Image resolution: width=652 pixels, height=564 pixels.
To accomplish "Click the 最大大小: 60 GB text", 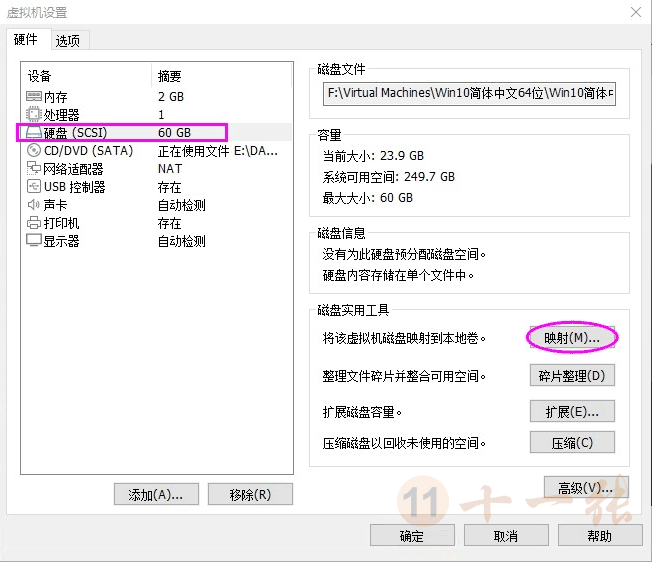I will click(368, 198).
